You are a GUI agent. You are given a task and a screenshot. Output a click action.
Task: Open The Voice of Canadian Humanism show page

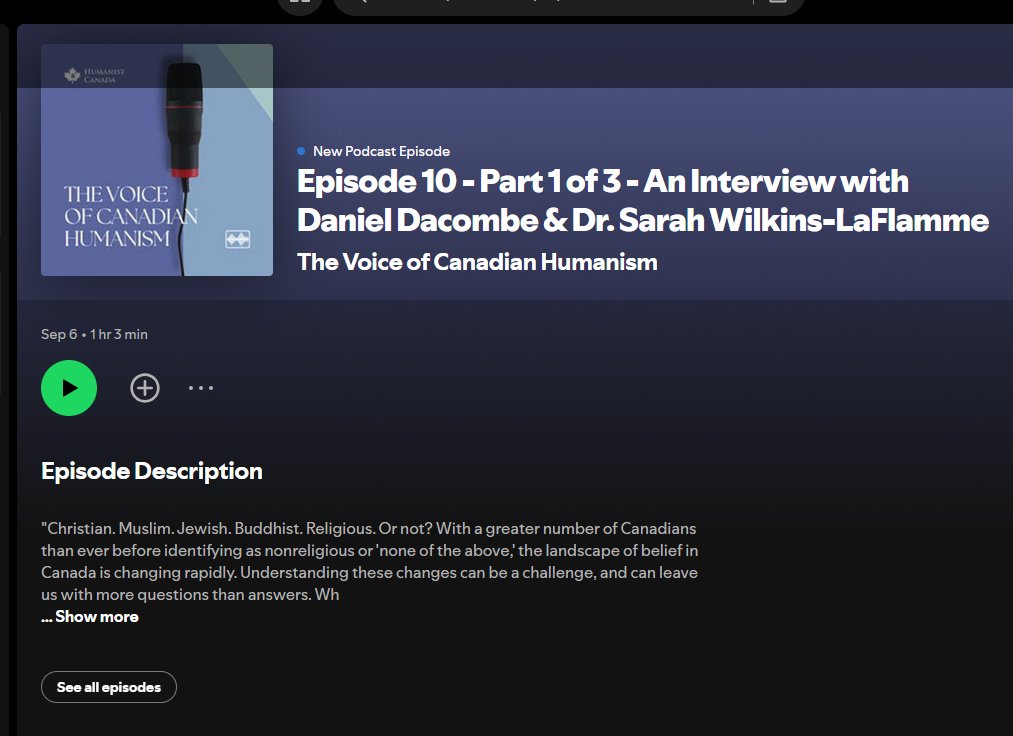tap(477, 262)
